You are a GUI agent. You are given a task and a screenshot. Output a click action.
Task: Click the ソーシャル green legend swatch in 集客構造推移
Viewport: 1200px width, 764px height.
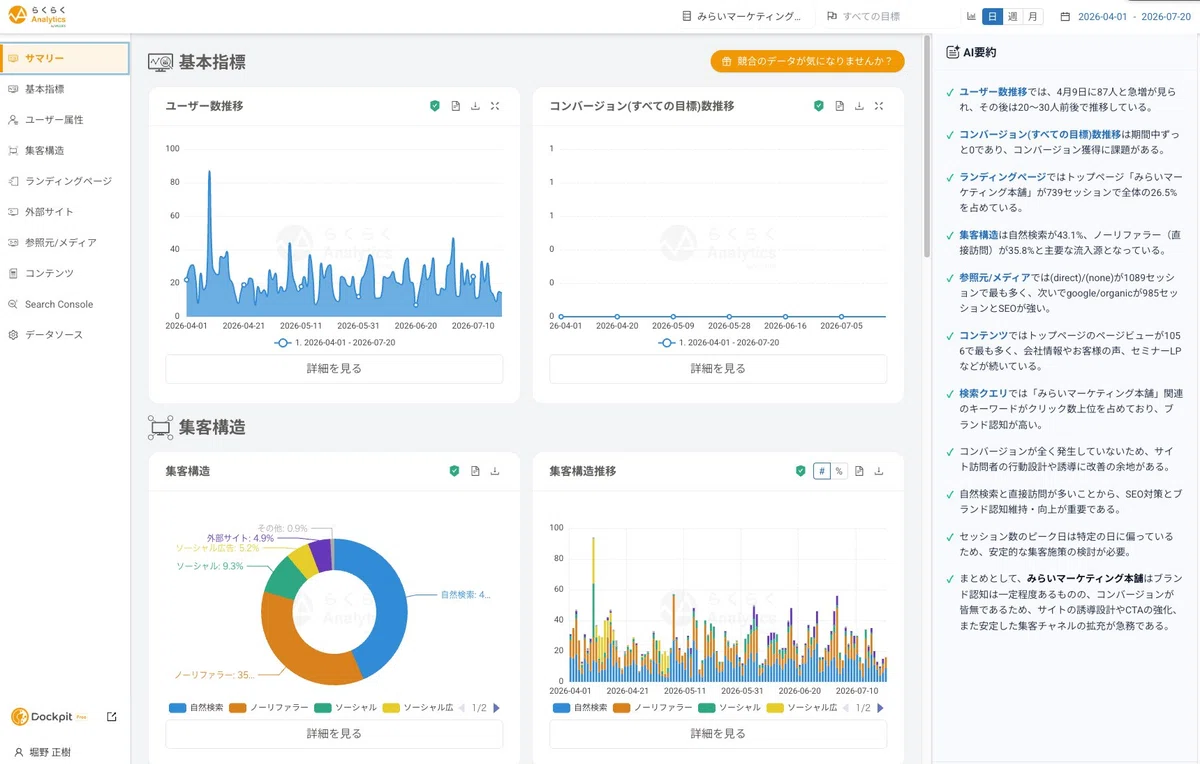[707, 708]
